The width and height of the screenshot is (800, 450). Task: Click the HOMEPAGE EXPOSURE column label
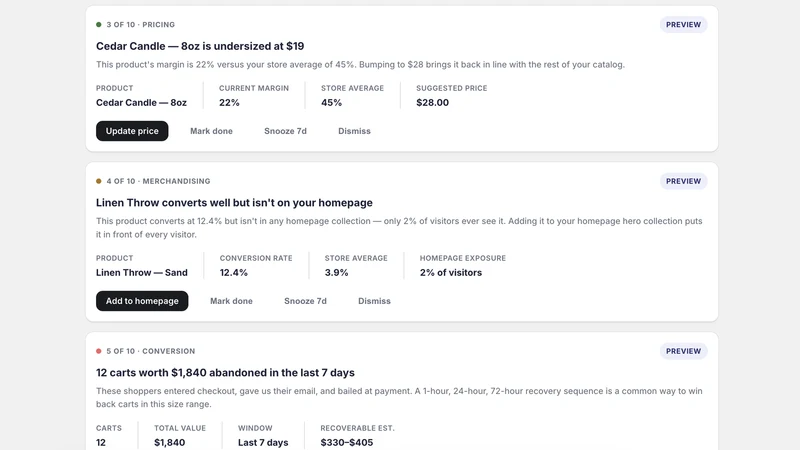click(463, 258)
